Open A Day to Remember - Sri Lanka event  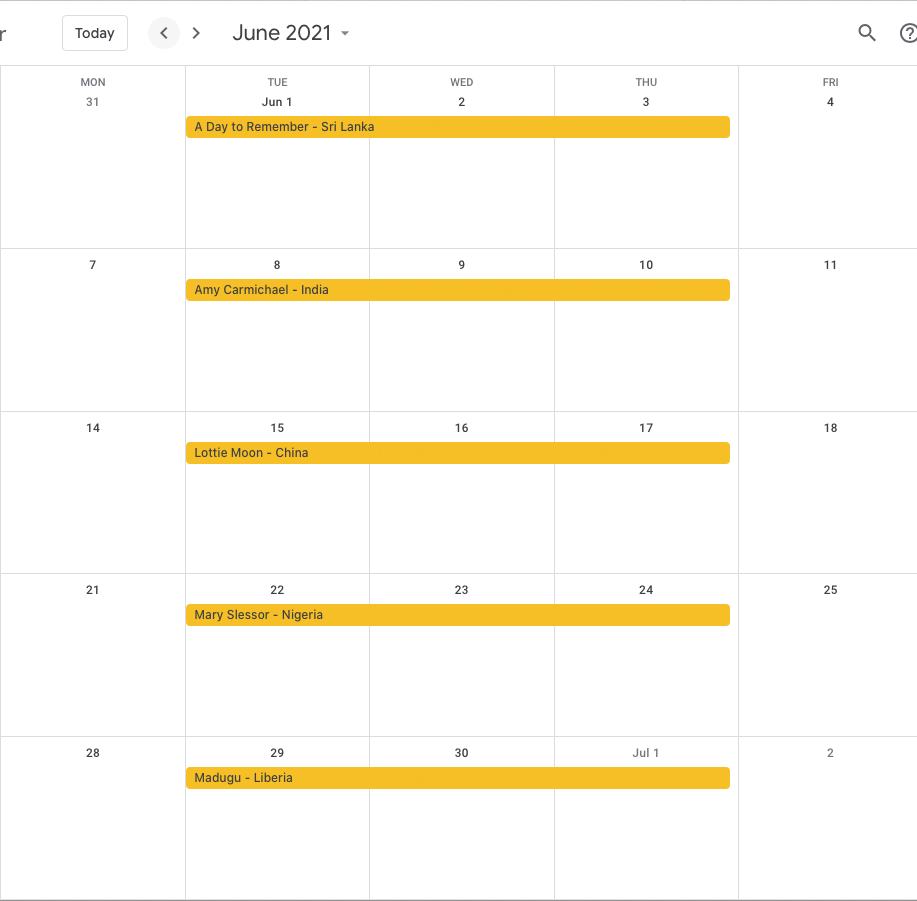point(457,127)
